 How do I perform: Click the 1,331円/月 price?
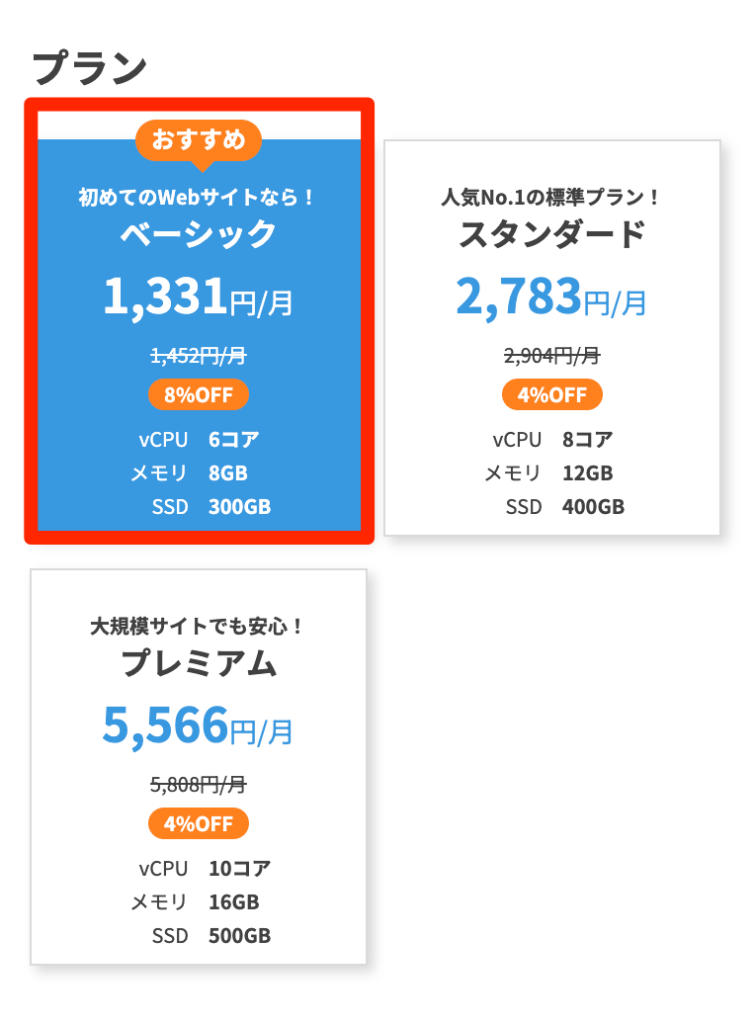(198, 297)
